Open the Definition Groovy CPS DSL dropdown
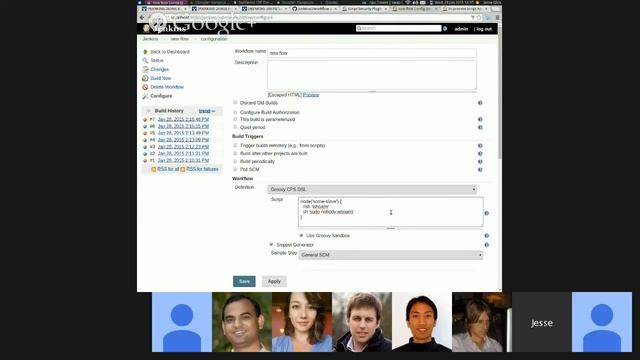The width and height of the screenshot is (640, 360). tap(372, 189)
